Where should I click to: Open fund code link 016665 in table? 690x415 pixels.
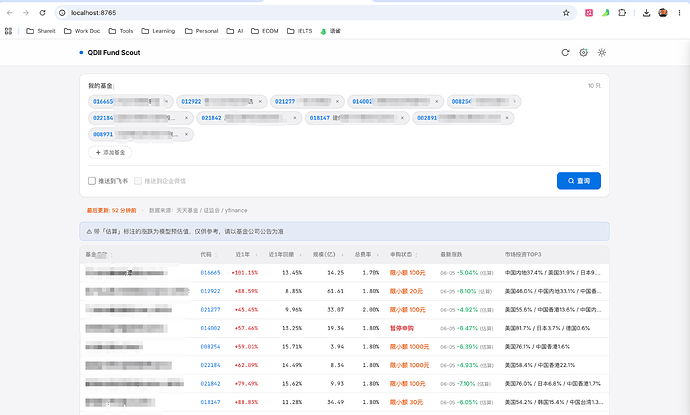pyautogui.click(x=210, y=273)
